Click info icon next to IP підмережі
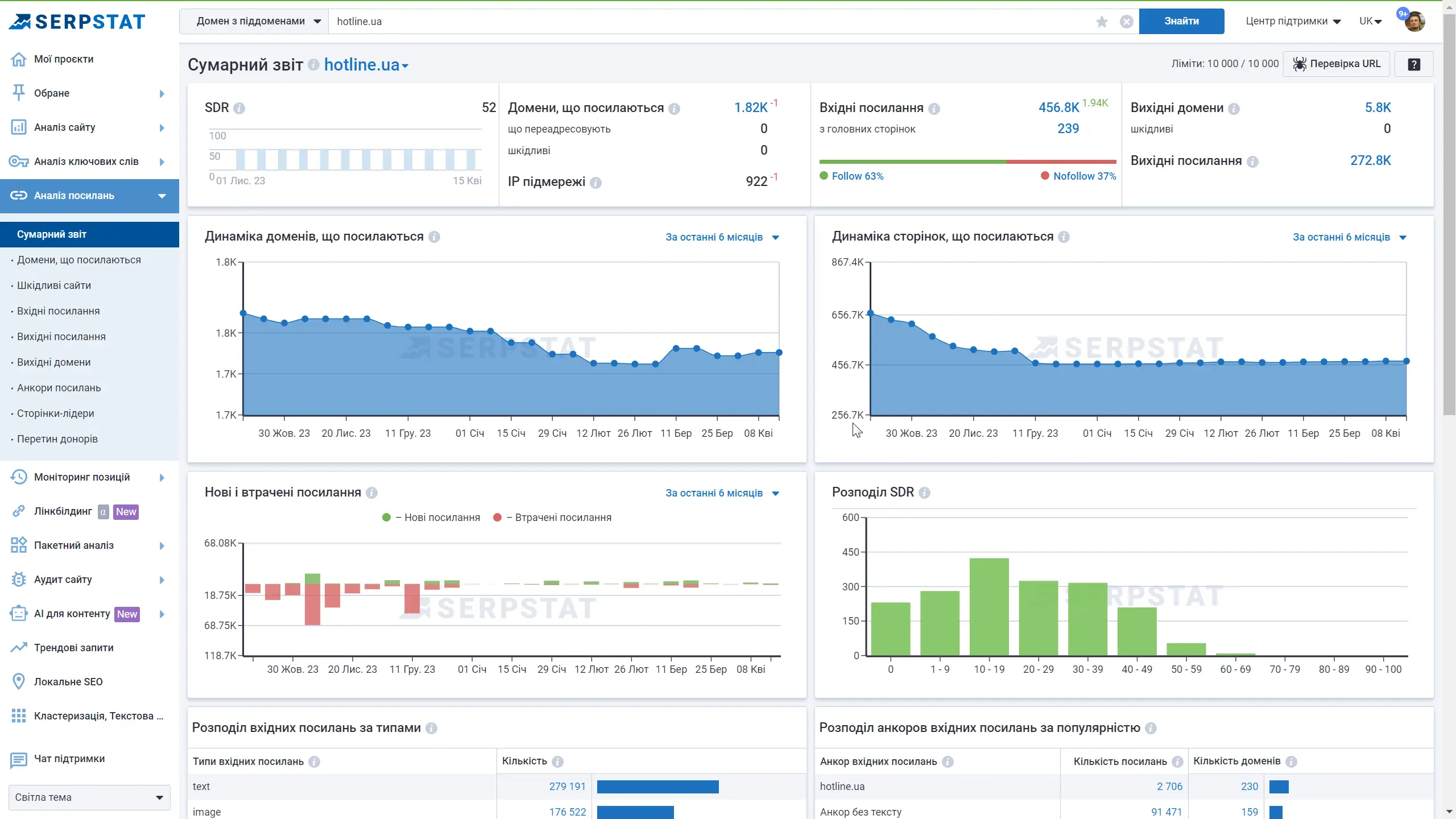This screenshot has width=1456, height=819. coord(595,183)
